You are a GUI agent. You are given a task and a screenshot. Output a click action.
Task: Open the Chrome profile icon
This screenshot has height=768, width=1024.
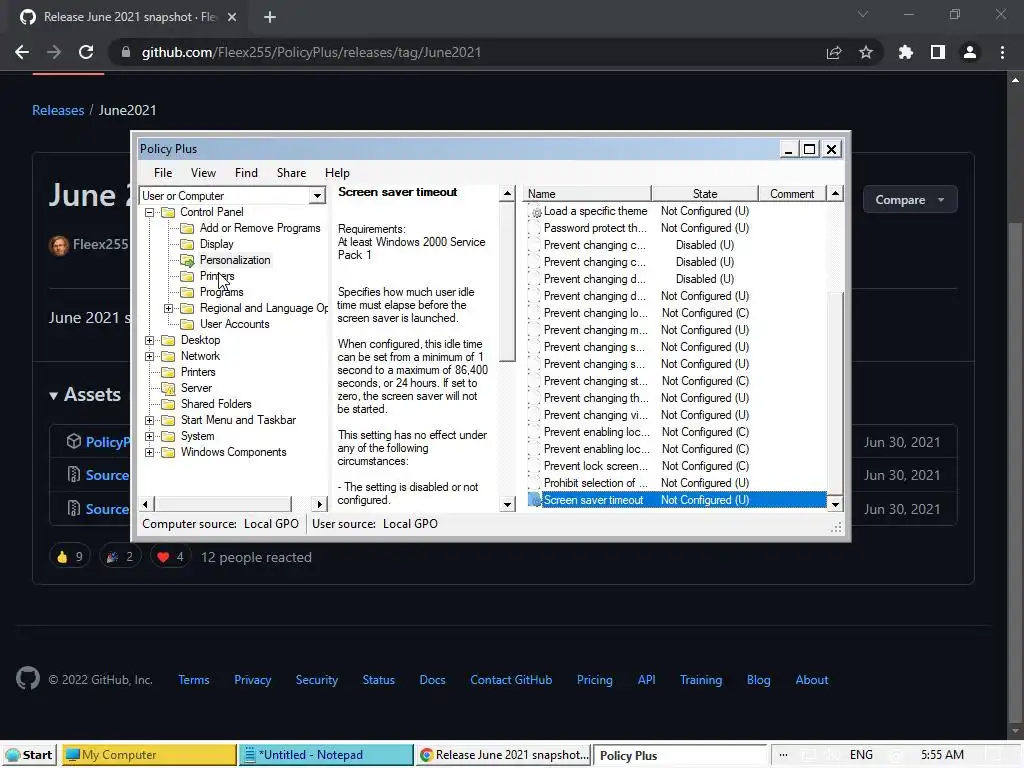970,52
